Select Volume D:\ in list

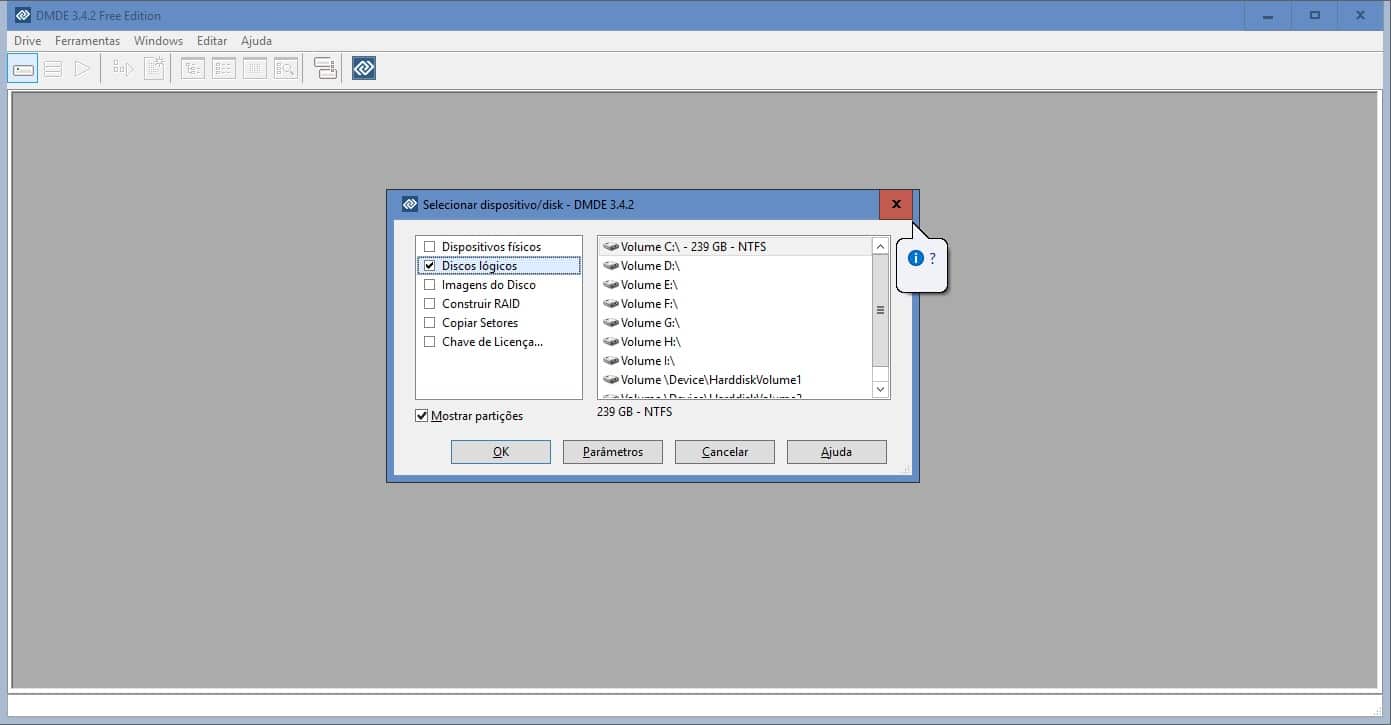pos(735,266)
